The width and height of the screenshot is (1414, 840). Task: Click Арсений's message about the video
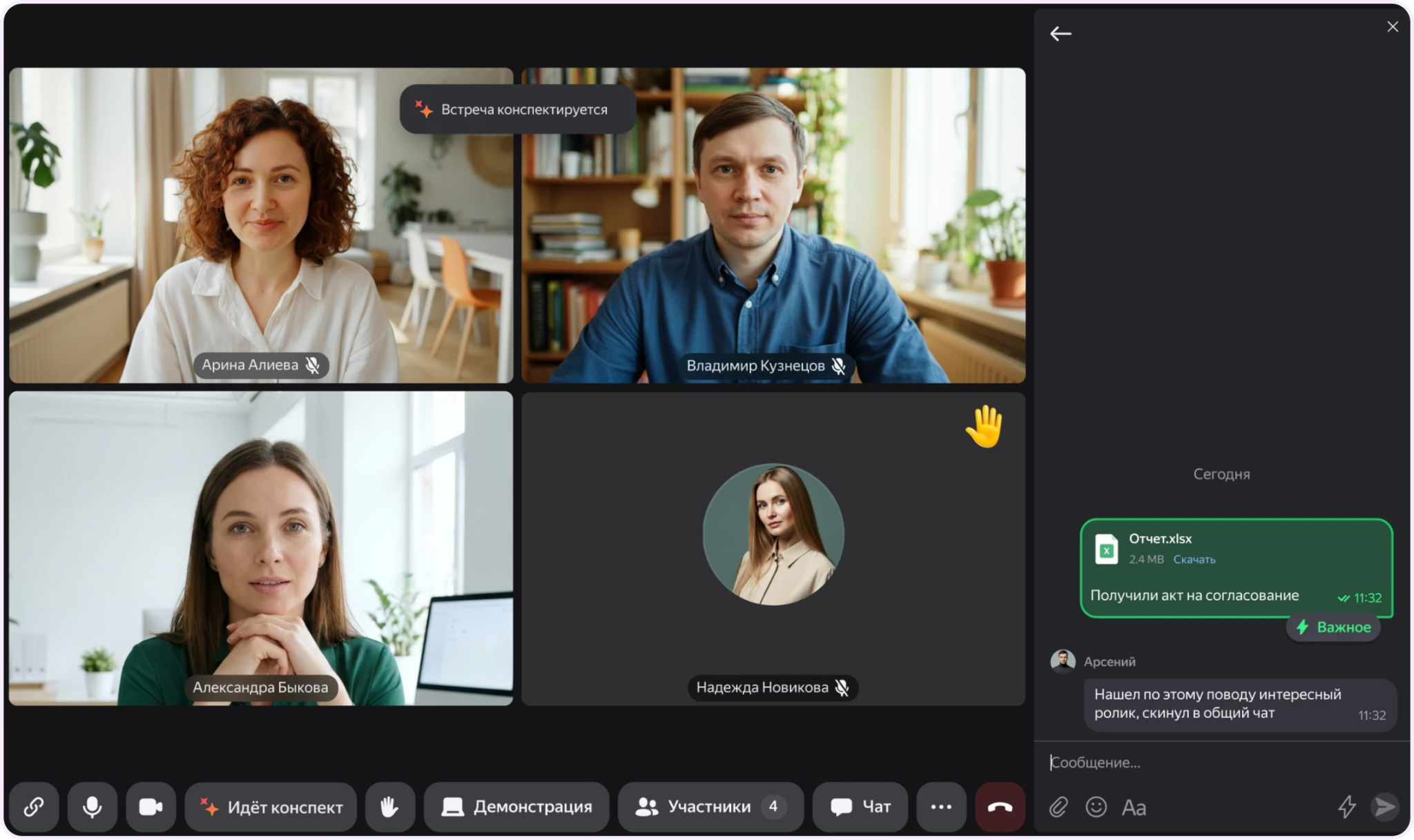click(1240, 705)
